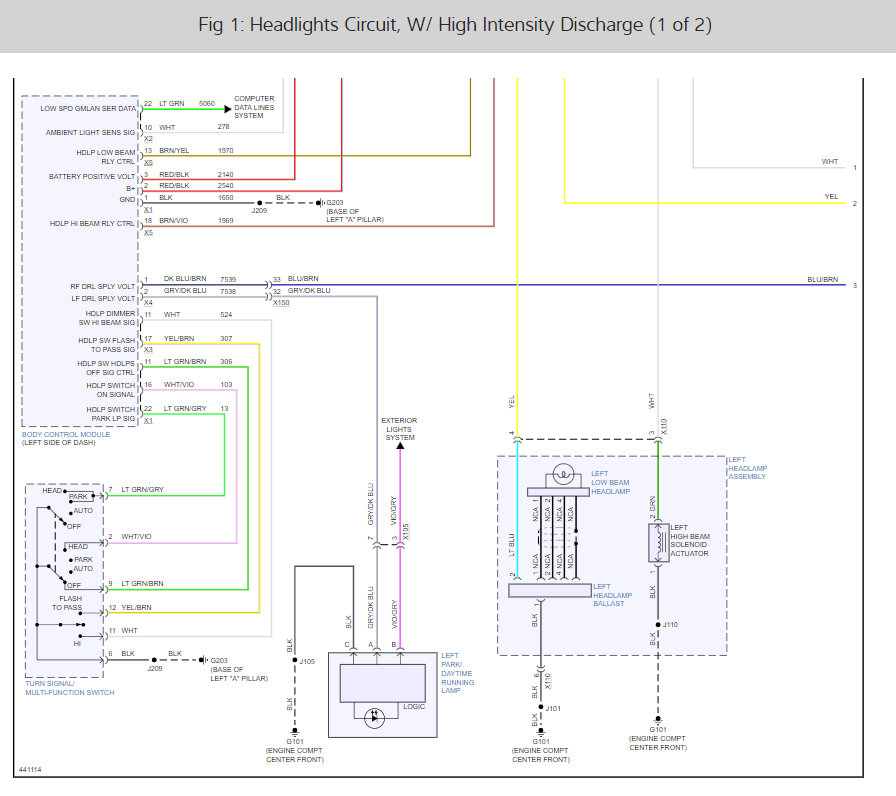Screen dimensions: 896x796
Task: Click 'FLASH TO PASS' switch position label
Action: coord(67,603)
